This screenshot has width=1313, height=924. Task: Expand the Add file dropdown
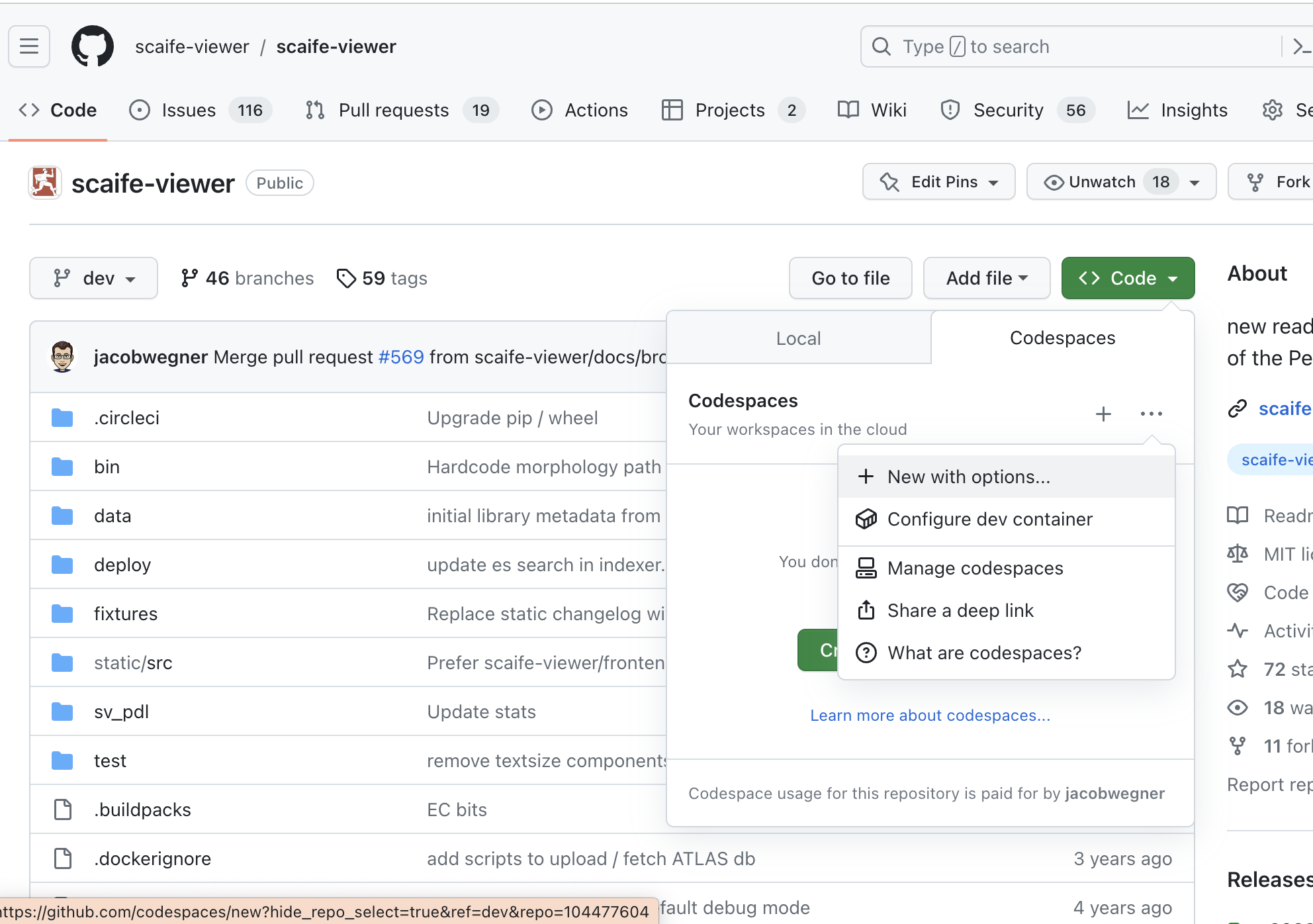(986, 278)
